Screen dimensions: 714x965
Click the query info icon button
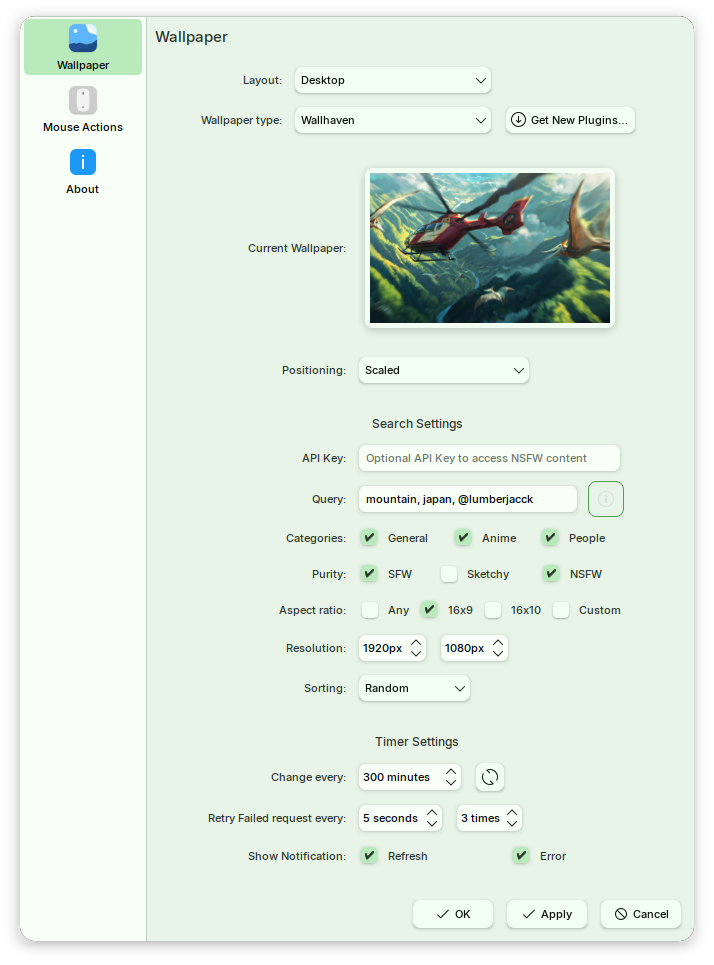pos(606,499)
